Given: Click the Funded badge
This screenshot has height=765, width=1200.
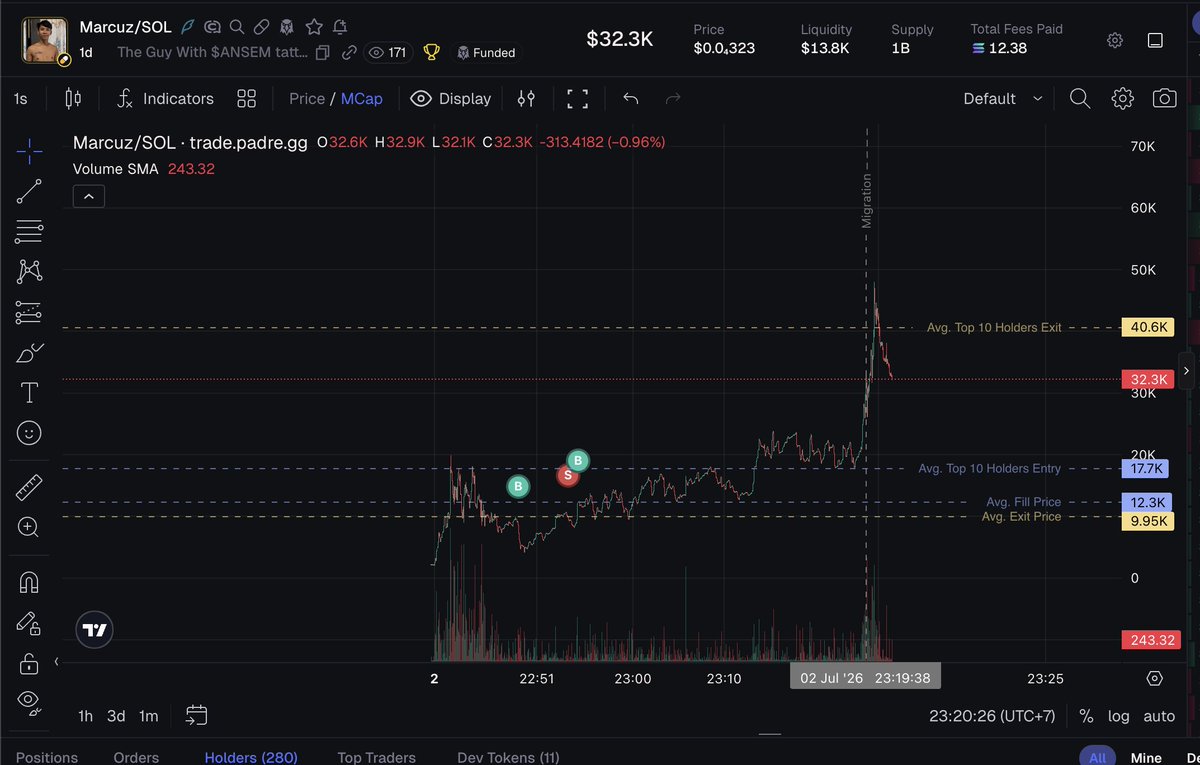Looking at the screenshot, I should coord(486,52).
